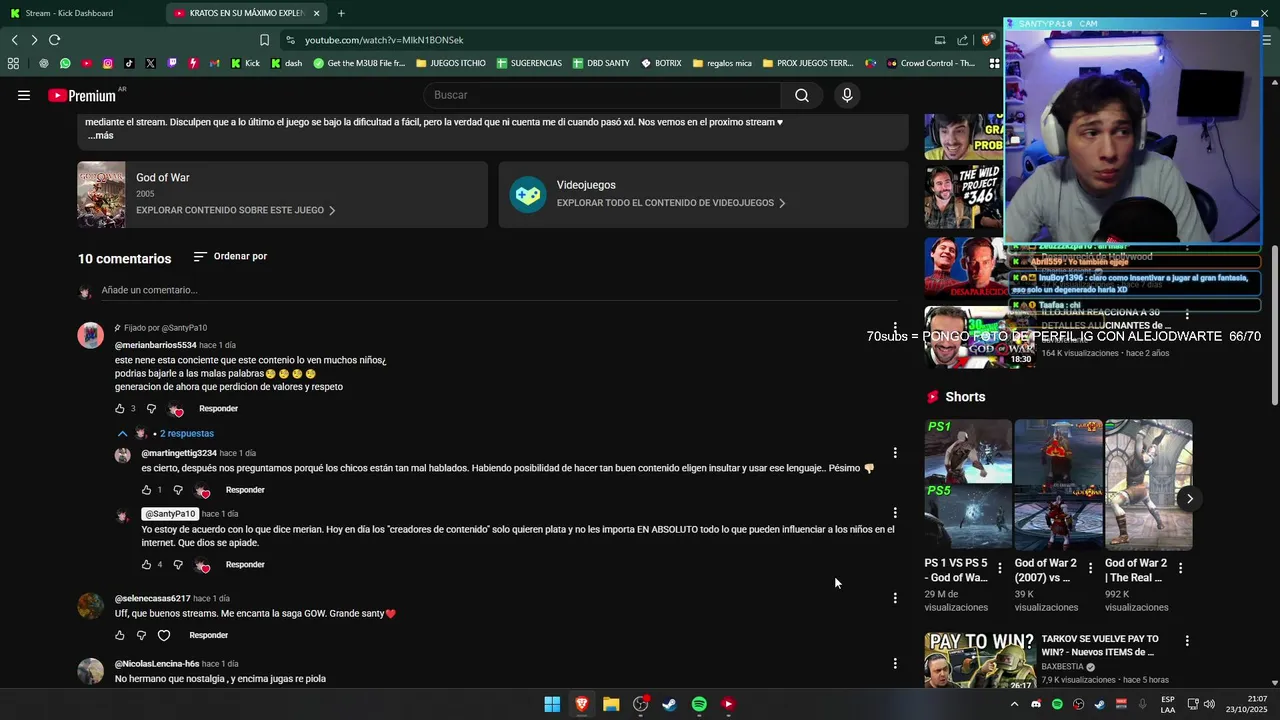Open the volume control in system tray

point(1209,704)
